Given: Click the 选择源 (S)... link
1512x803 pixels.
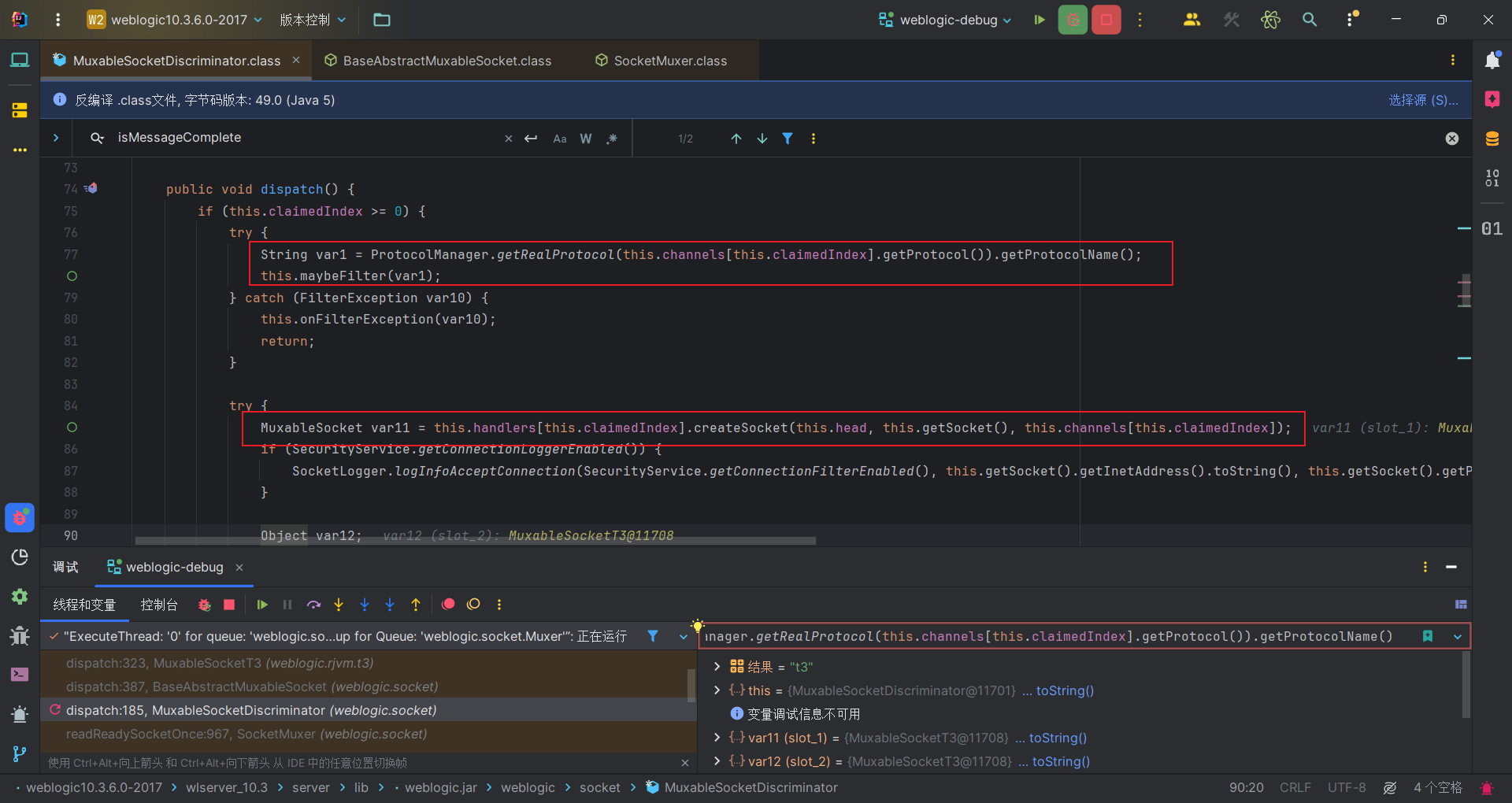Looking at the screenshot, I should [1423, 100].
